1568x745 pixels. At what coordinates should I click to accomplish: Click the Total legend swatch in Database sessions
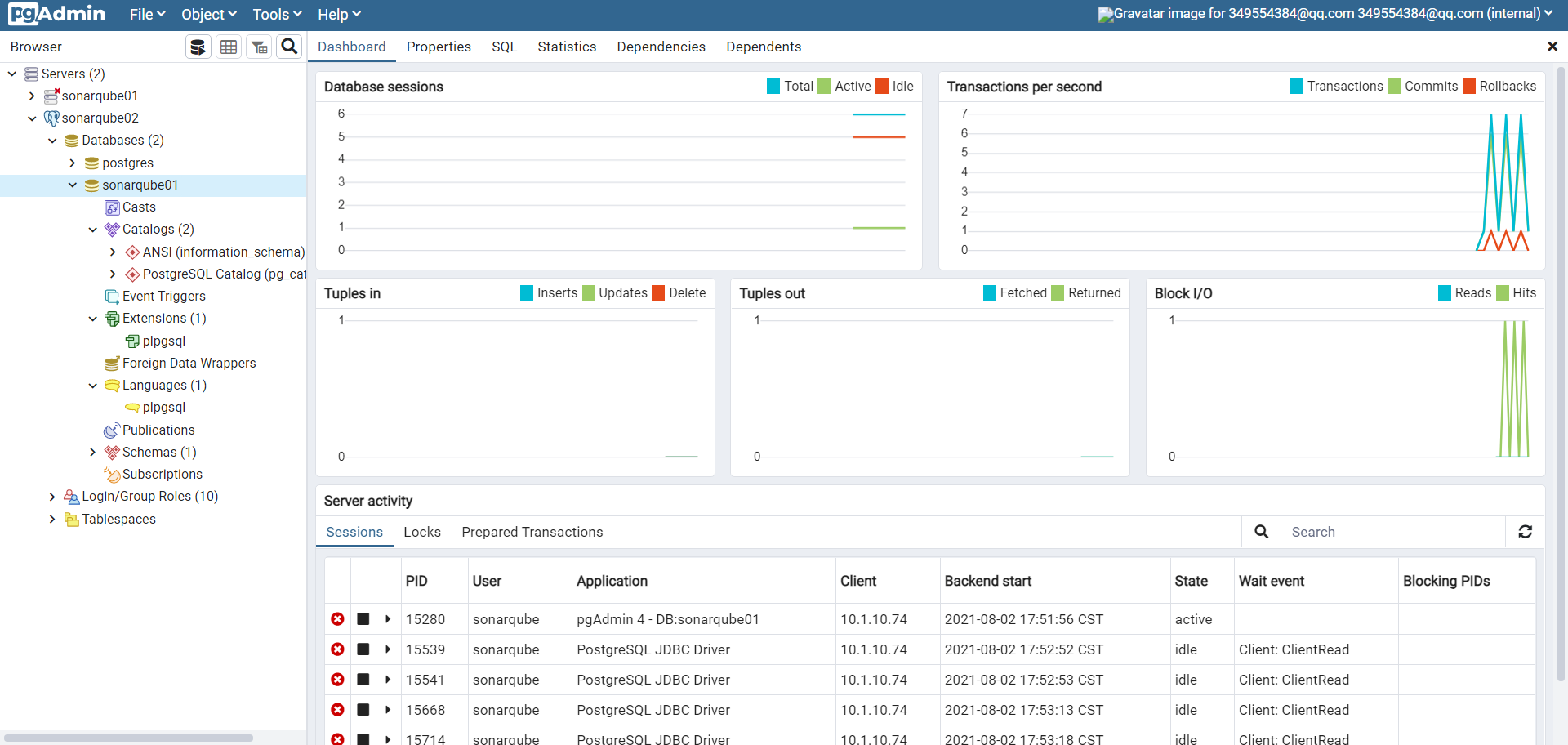tap(773, 87)
